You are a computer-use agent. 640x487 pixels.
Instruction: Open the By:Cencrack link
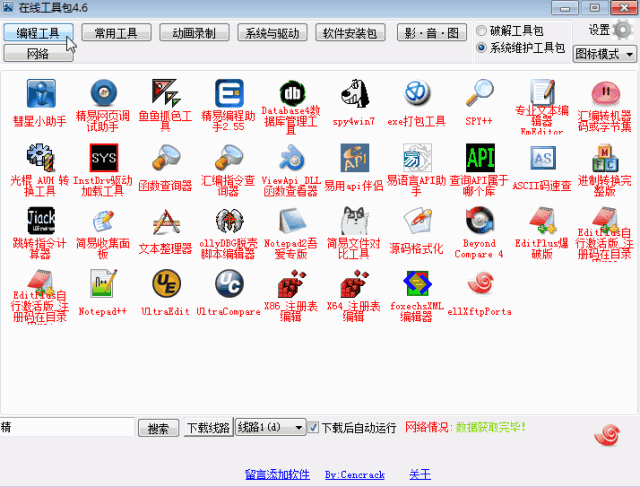[x=355, y=474]
